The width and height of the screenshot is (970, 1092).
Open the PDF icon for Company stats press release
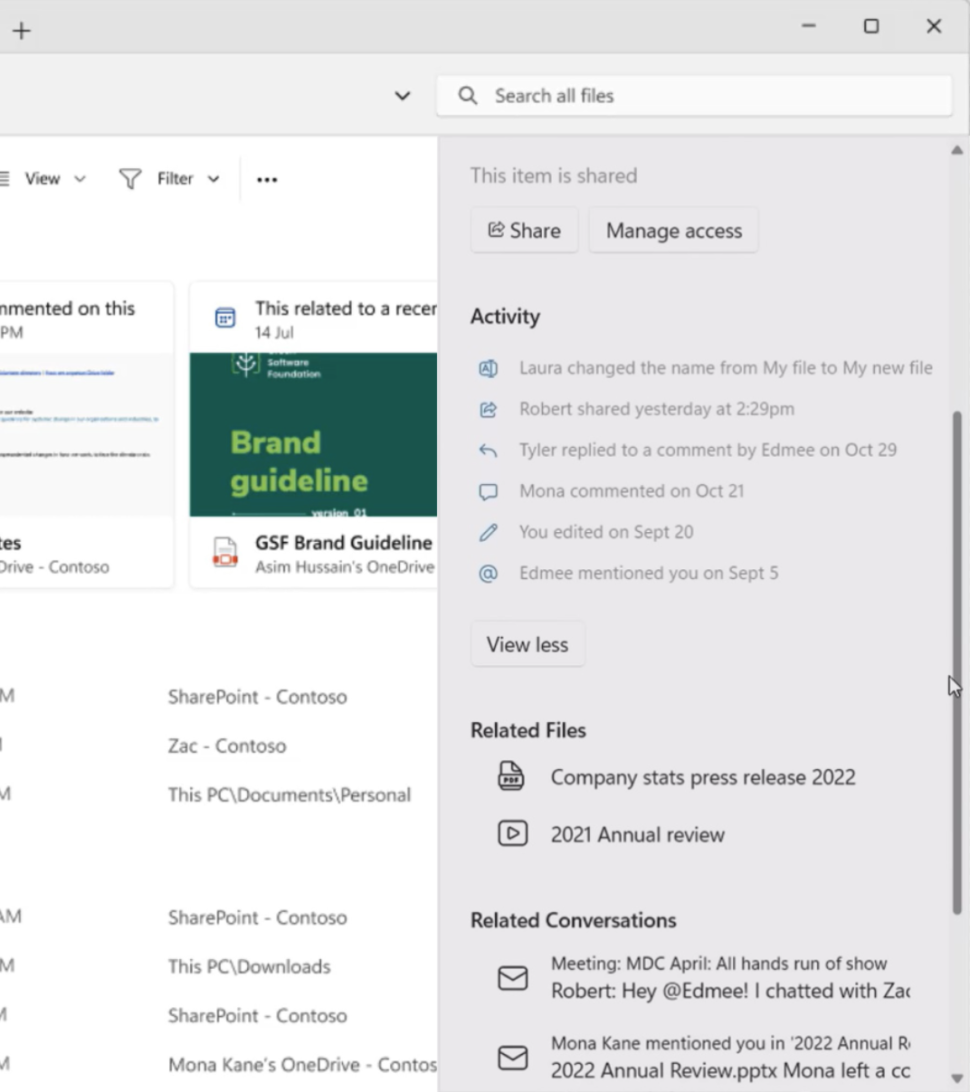pos(511,777)
